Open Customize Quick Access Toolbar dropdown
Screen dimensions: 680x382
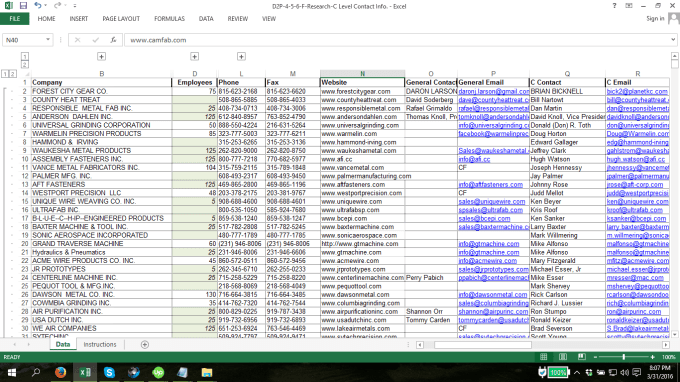pyautogui.click(x=75, y=6)
